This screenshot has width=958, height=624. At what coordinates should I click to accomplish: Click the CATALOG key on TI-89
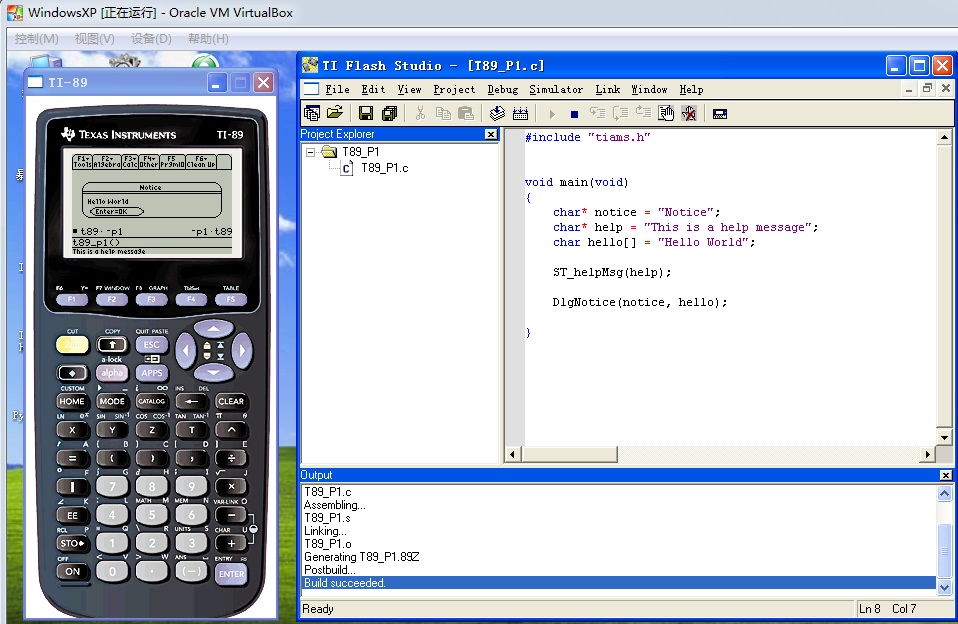(152, 402)
